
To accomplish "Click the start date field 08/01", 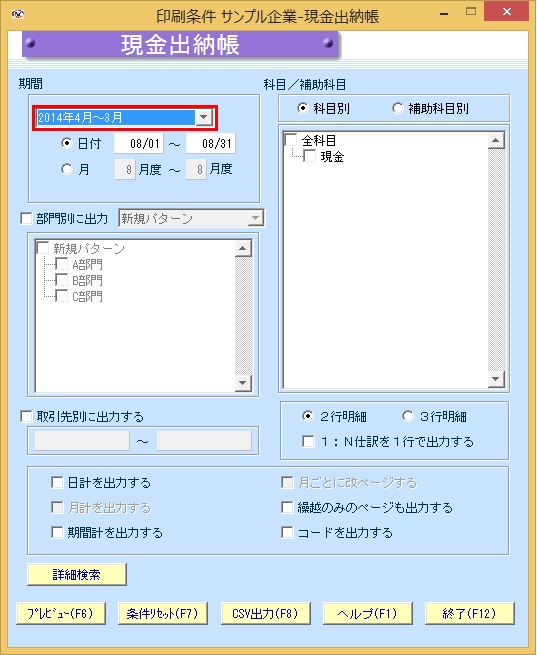I will click(x=139, y=144).
